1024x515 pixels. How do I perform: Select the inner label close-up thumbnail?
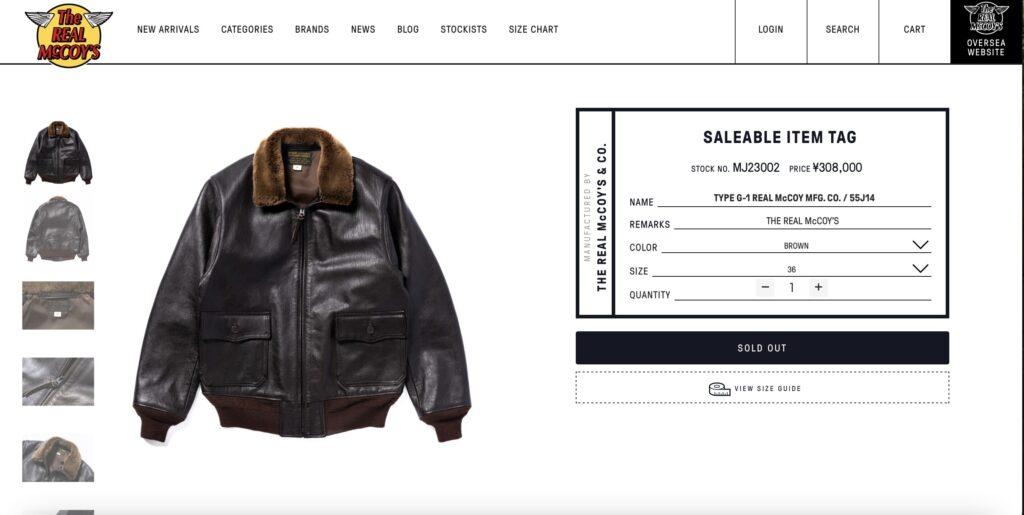pos(58,305)
